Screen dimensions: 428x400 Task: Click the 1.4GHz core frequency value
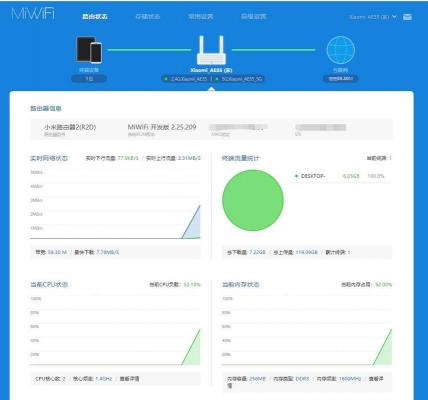104,379
